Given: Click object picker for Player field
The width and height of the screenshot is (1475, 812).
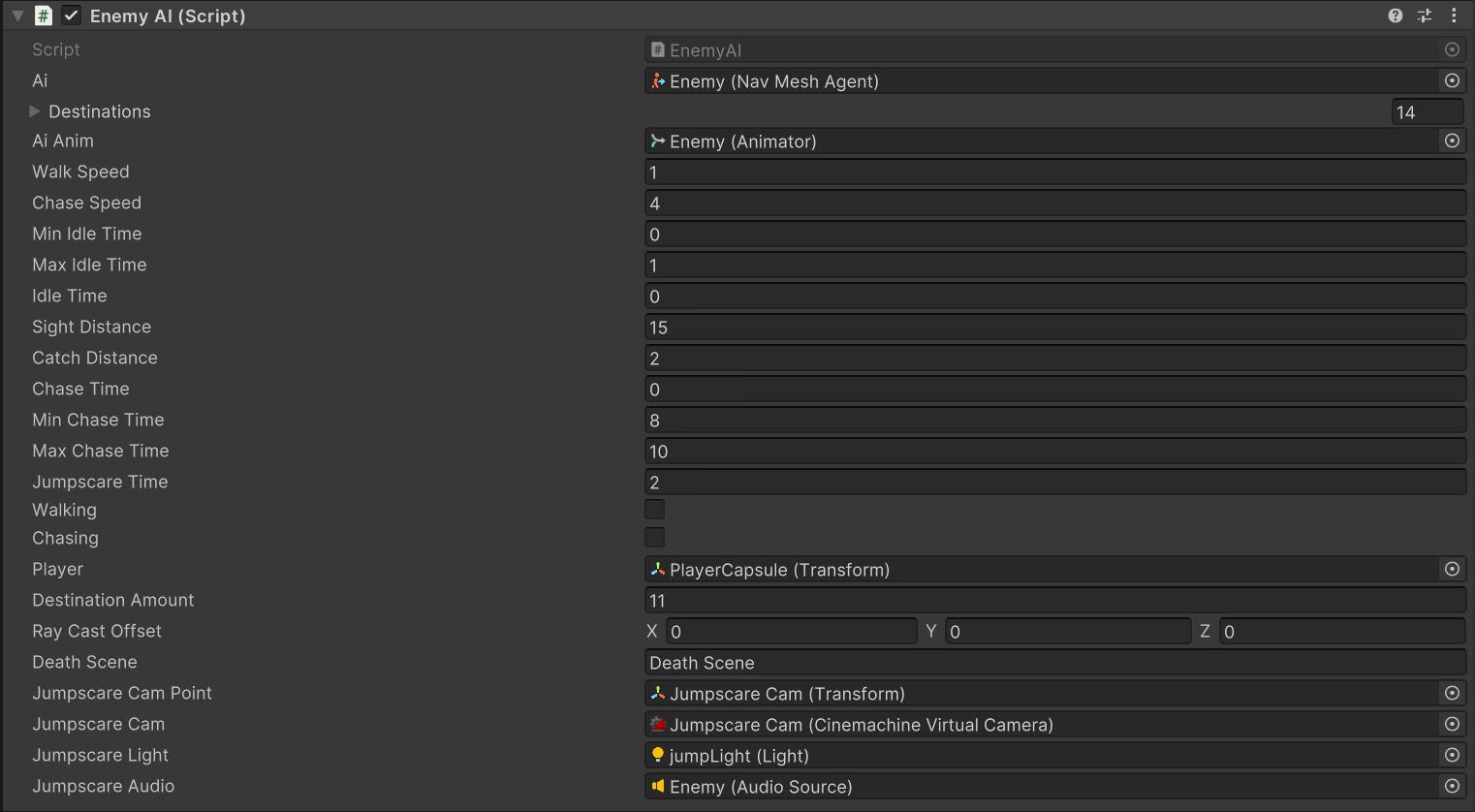Looking at the screenshot, I should coord(1452,570).
